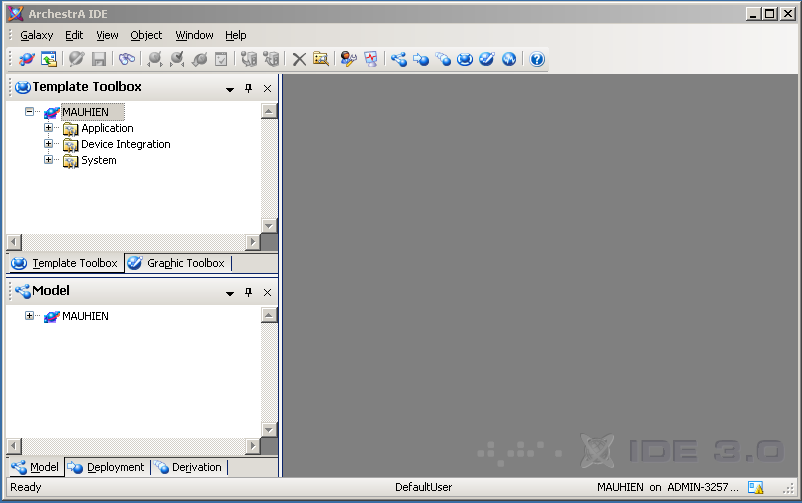Image resolution: width=802 pixels, height=503 pixels.
Task: Click the Open object toolbar icon
Action: 77,59
